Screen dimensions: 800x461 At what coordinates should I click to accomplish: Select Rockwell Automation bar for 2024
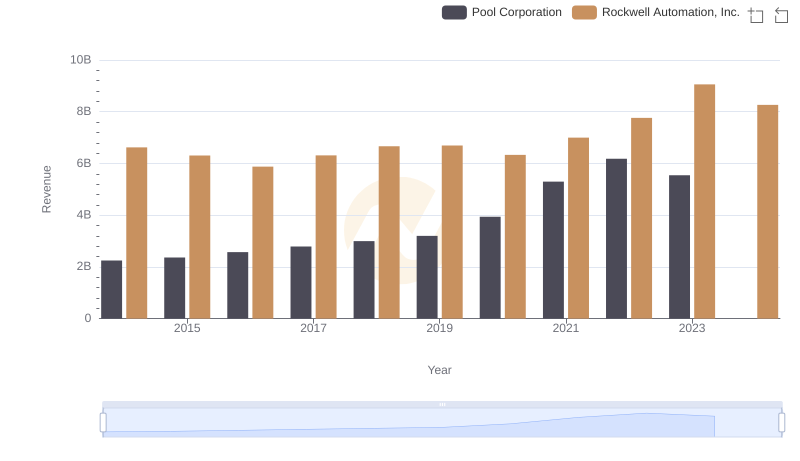pyautogui.click(x=767, y=212)
